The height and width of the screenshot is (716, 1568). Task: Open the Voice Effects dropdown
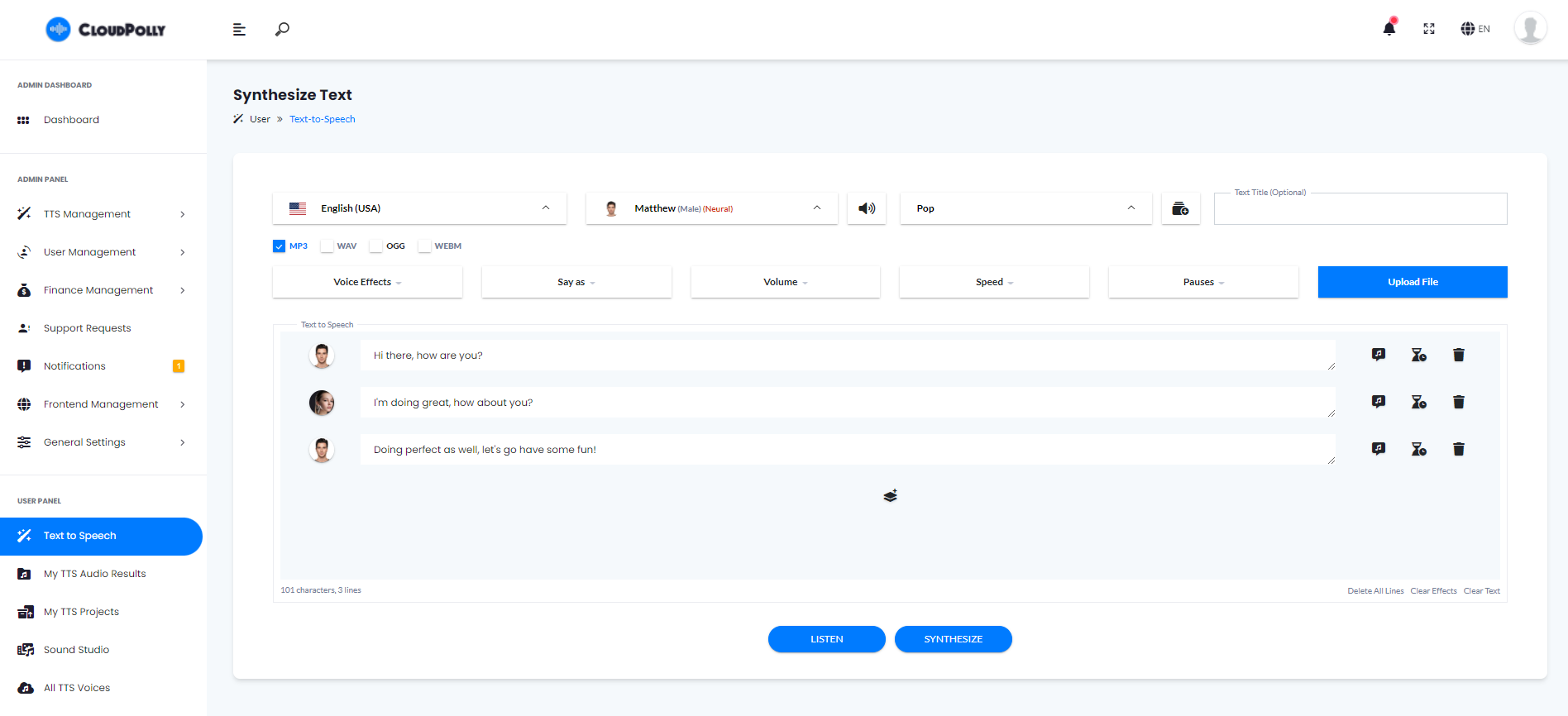(x=367, y=282)
